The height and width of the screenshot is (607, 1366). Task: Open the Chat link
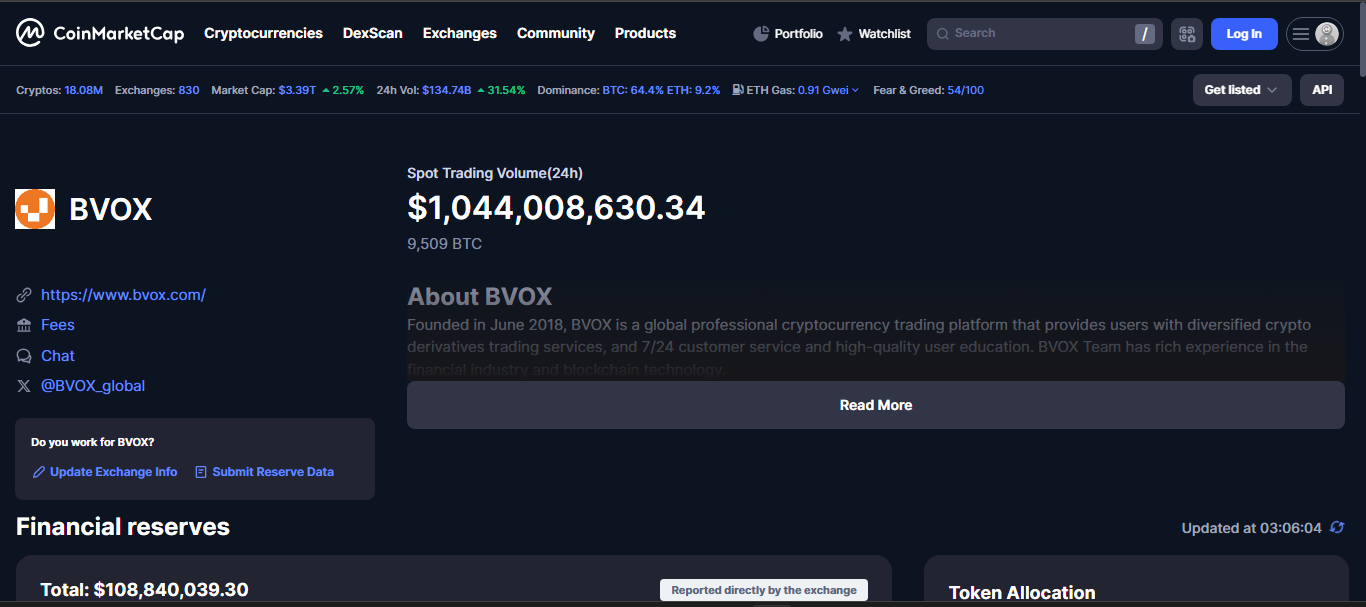58,356
